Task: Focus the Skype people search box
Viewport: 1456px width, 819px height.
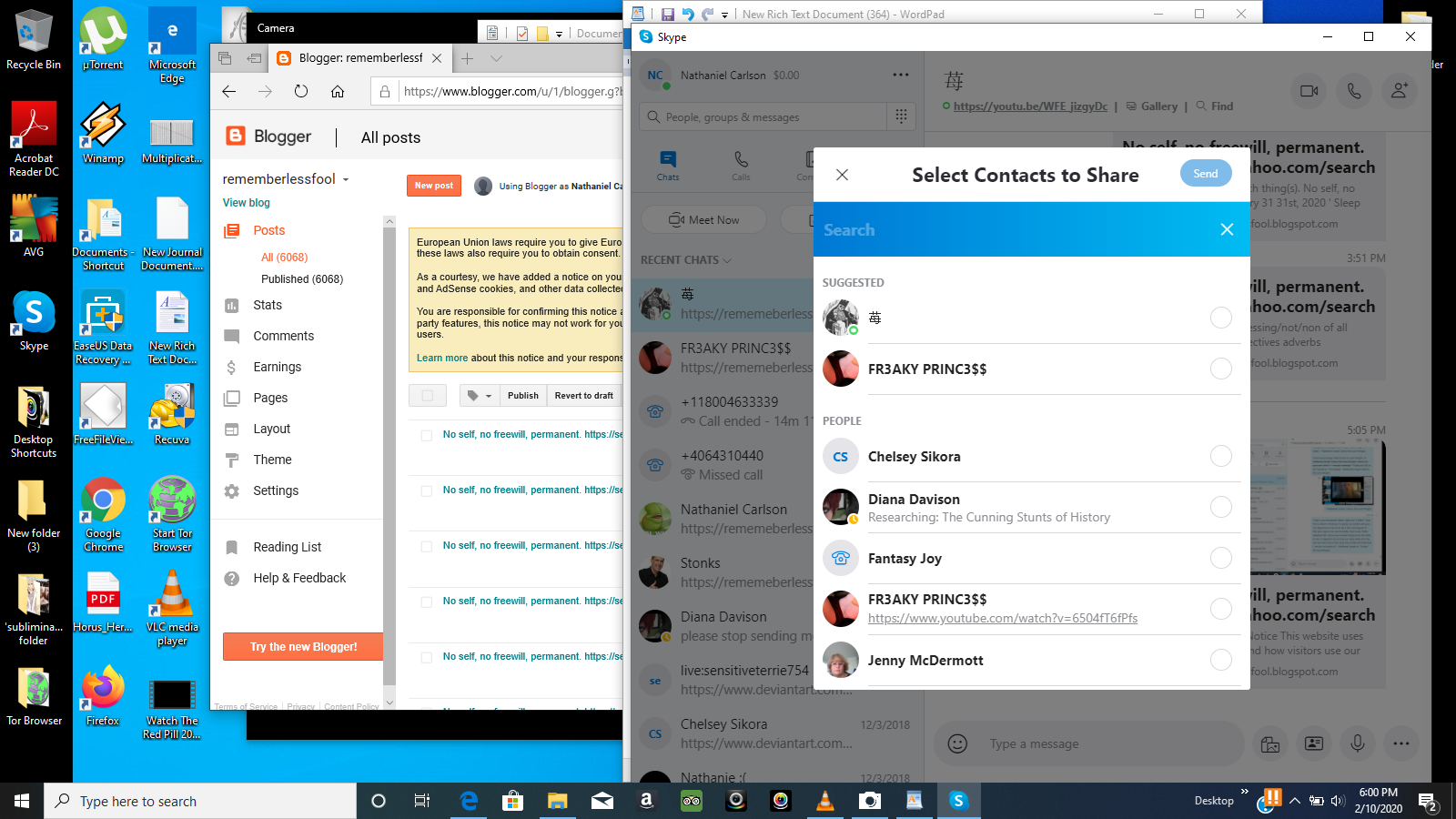Action: point(763,116)
